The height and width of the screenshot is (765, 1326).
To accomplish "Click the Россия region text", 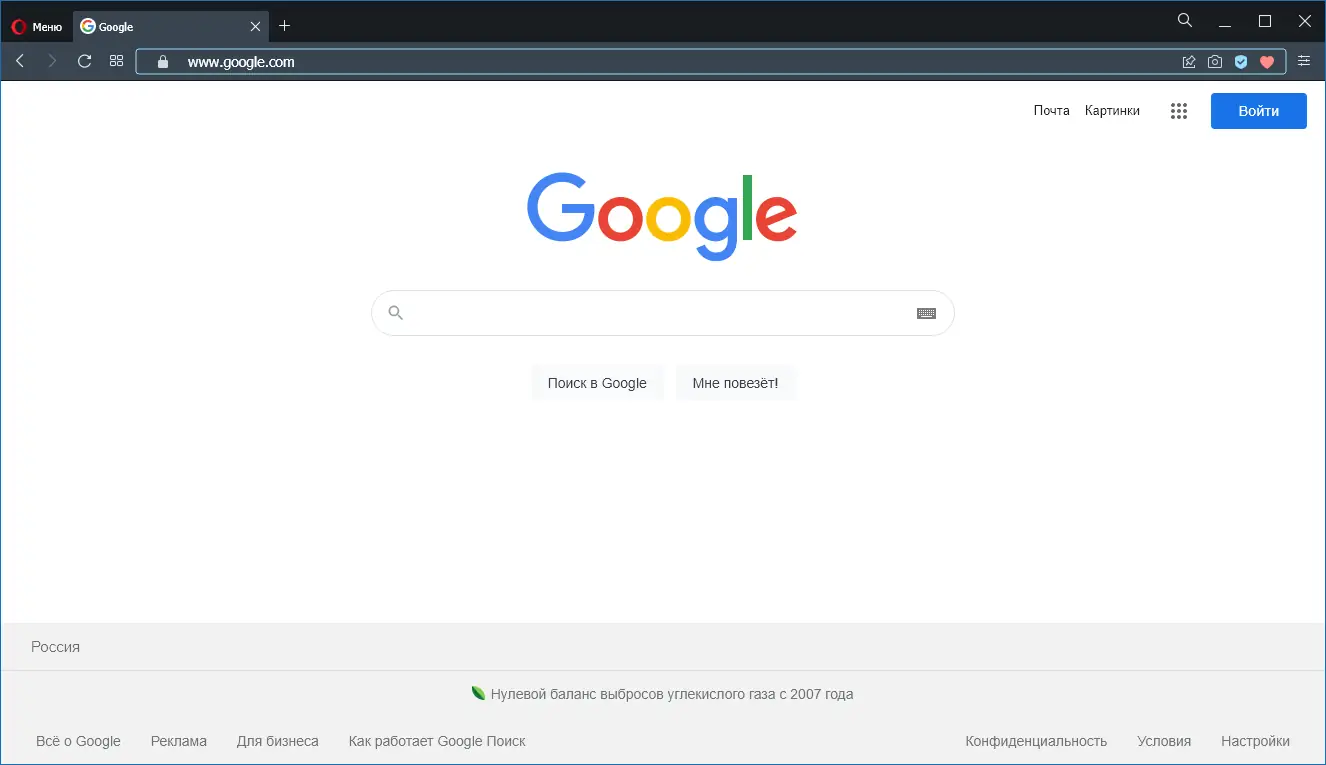I will (55, 647).
